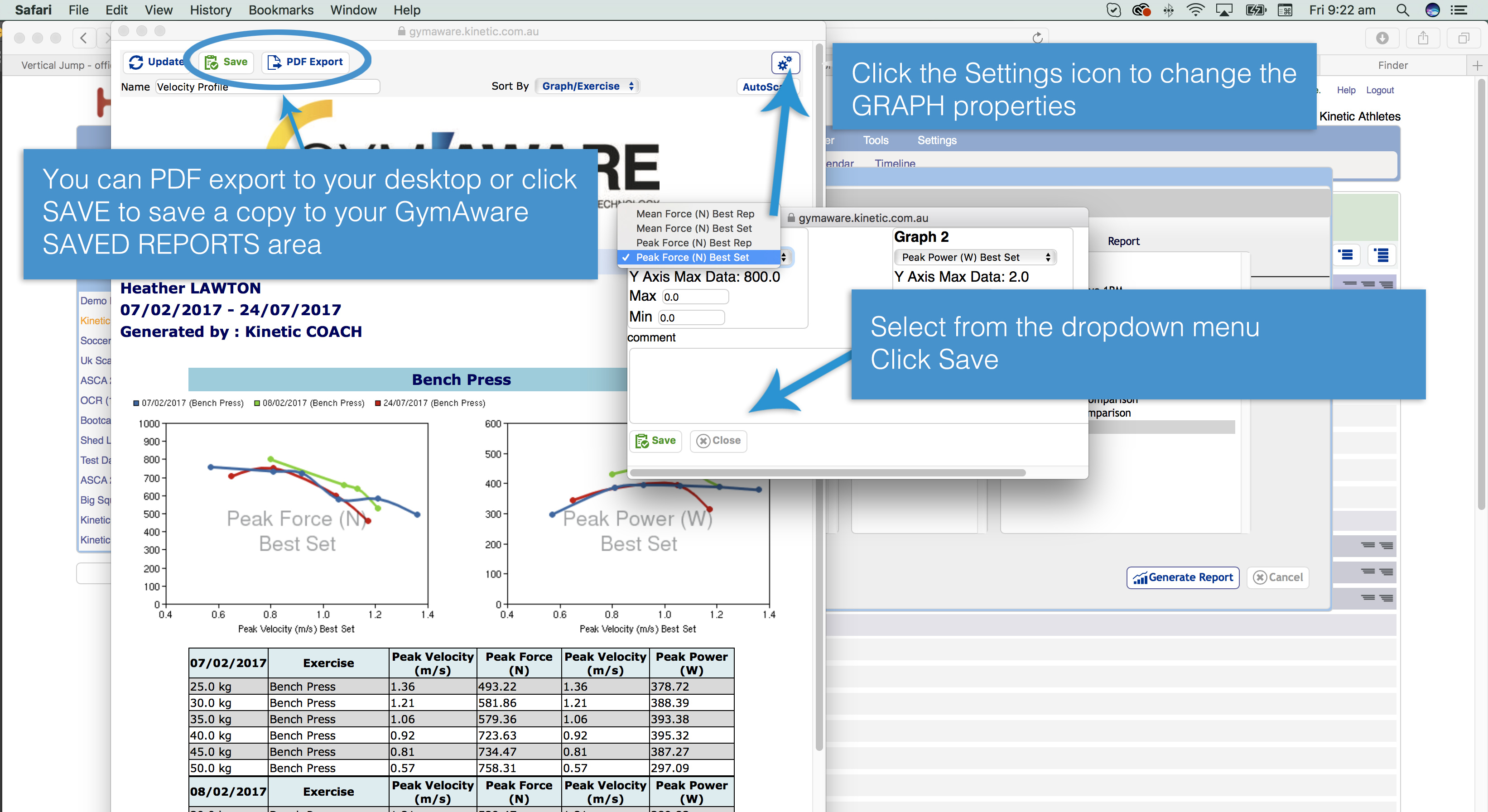Click the Help link
1488x812 pixels.
click(x=1346, y=90)
